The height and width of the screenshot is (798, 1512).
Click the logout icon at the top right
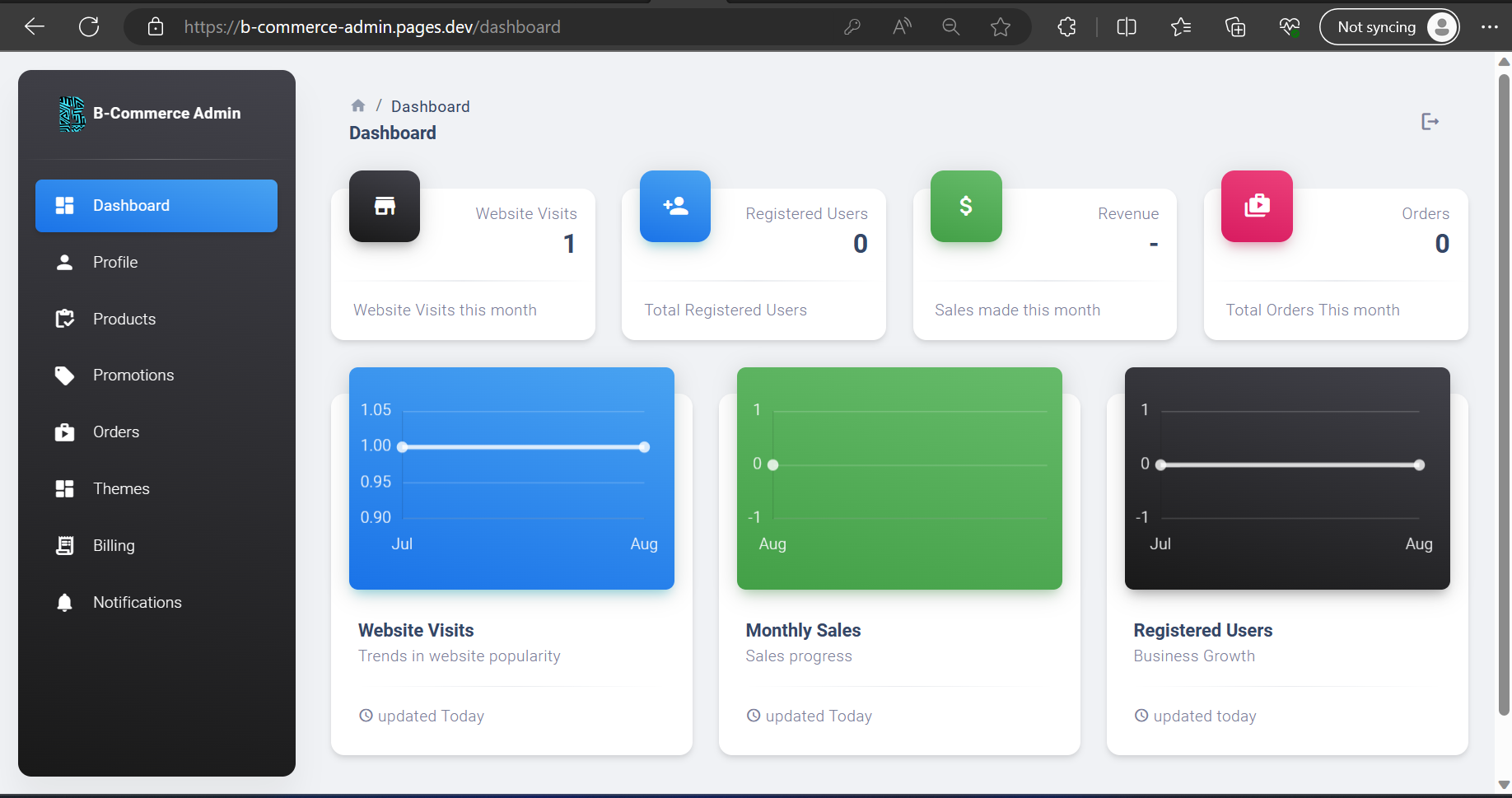pos(1430,121)
